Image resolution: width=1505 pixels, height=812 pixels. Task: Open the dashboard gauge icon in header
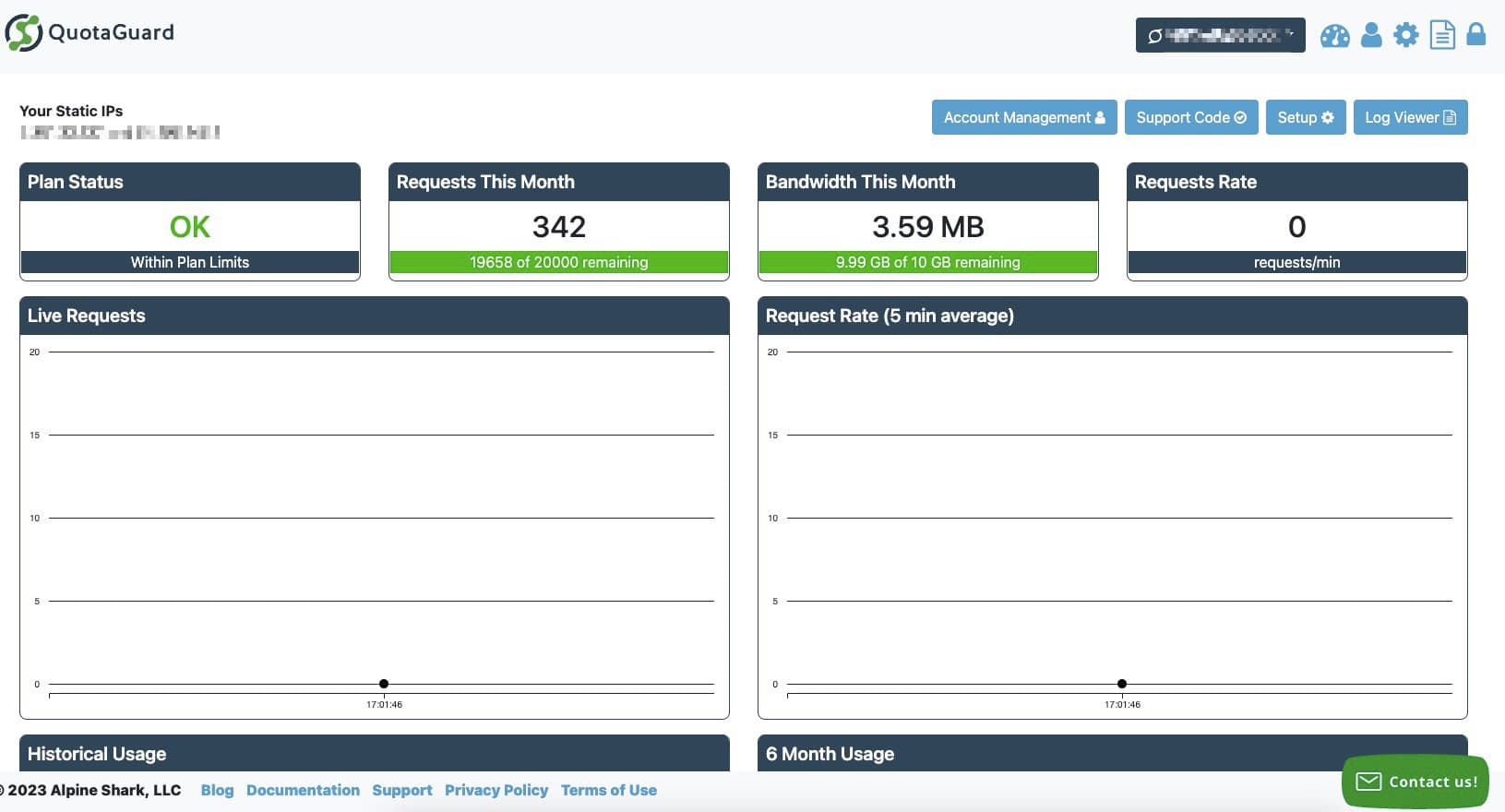click(1334, 35)
